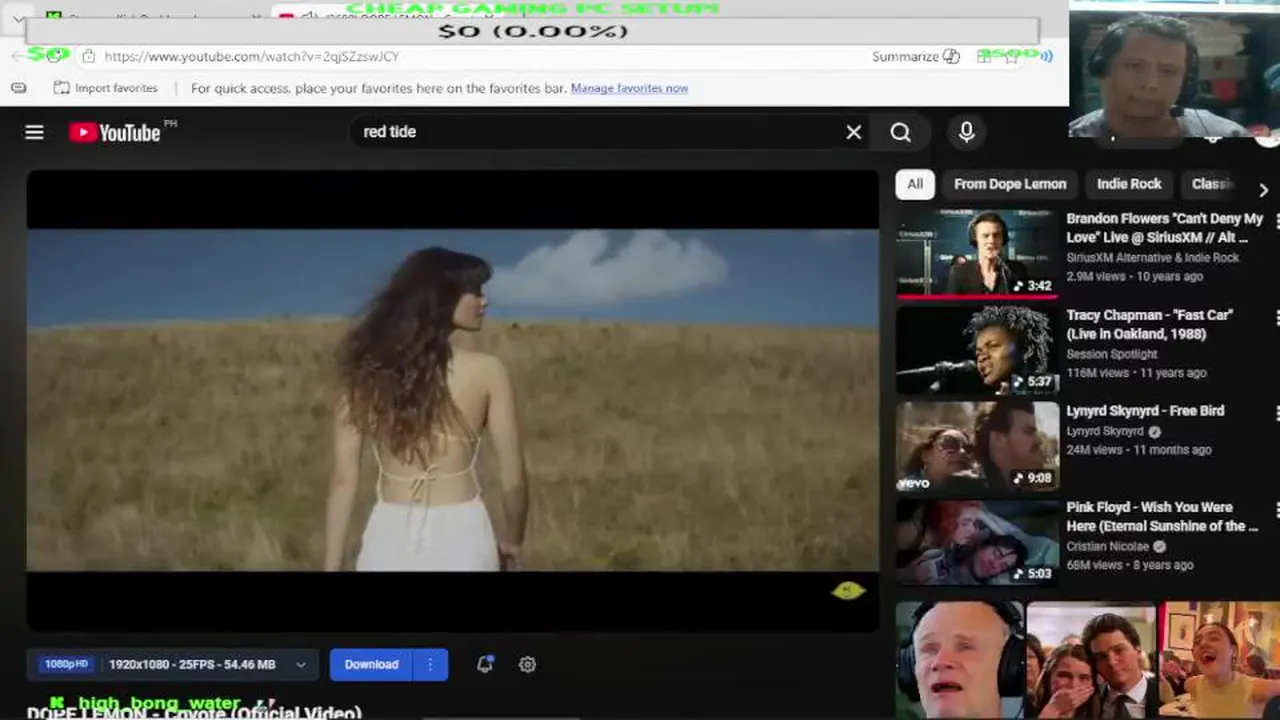Click channel name 'SiriusXM Alternative & Indie Rock'
This screenshot has height=720, width=1280.
tap(1152, 258)
